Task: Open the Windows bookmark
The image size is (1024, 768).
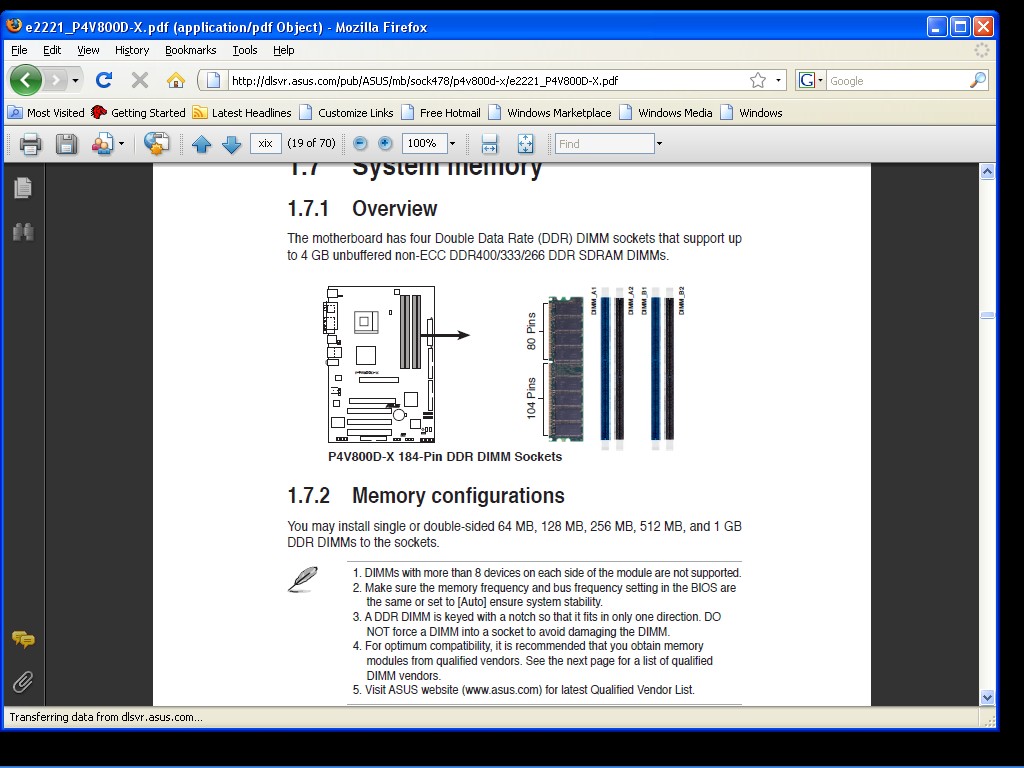Action: pyautogui.click(x=751, y=113)
